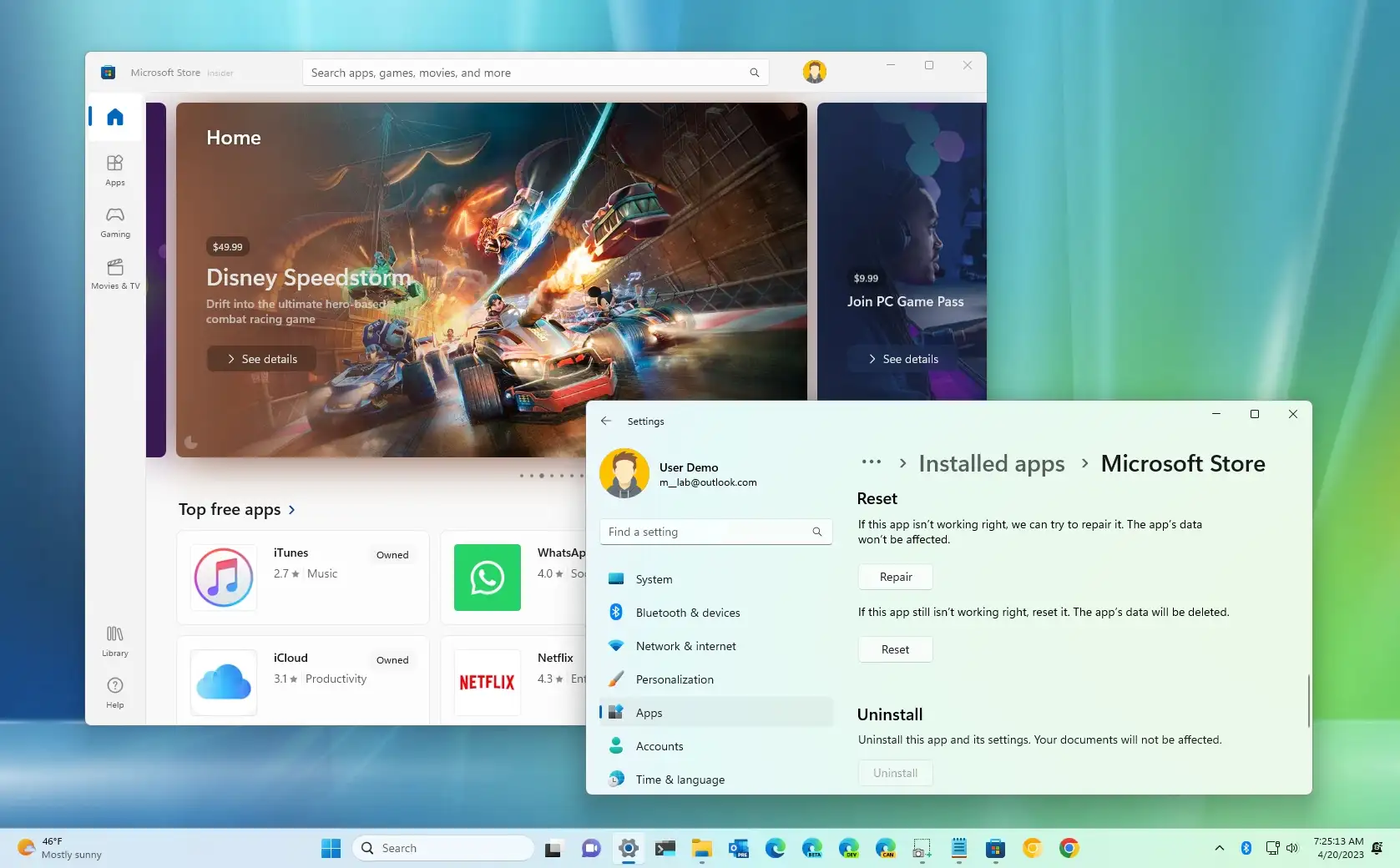Screen dimensions: 1400x868
Task: Select Accounts in the Settings navigation
Action: click(x=659, y=745)
